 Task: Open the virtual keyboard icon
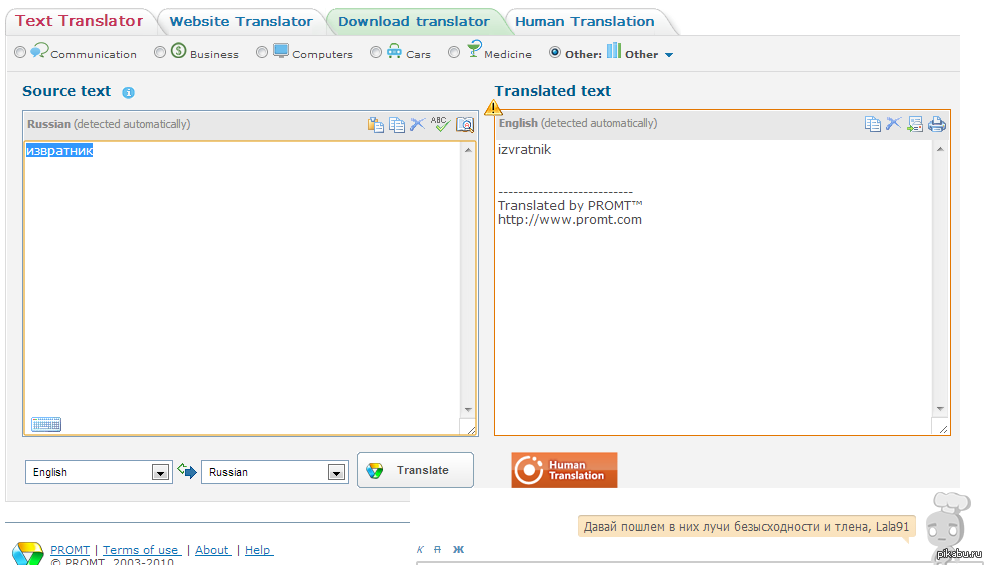pos(46,424)
